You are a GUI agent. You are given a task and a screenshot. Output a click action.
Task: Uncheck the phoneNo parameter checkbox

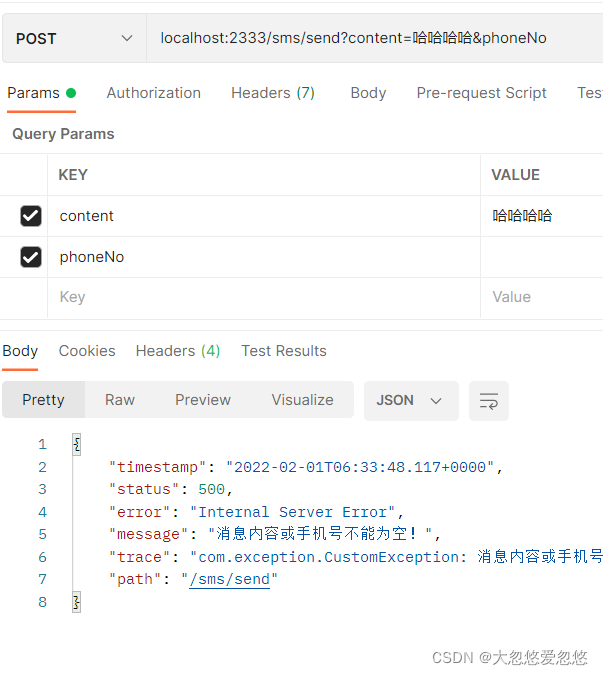(31, 257)
